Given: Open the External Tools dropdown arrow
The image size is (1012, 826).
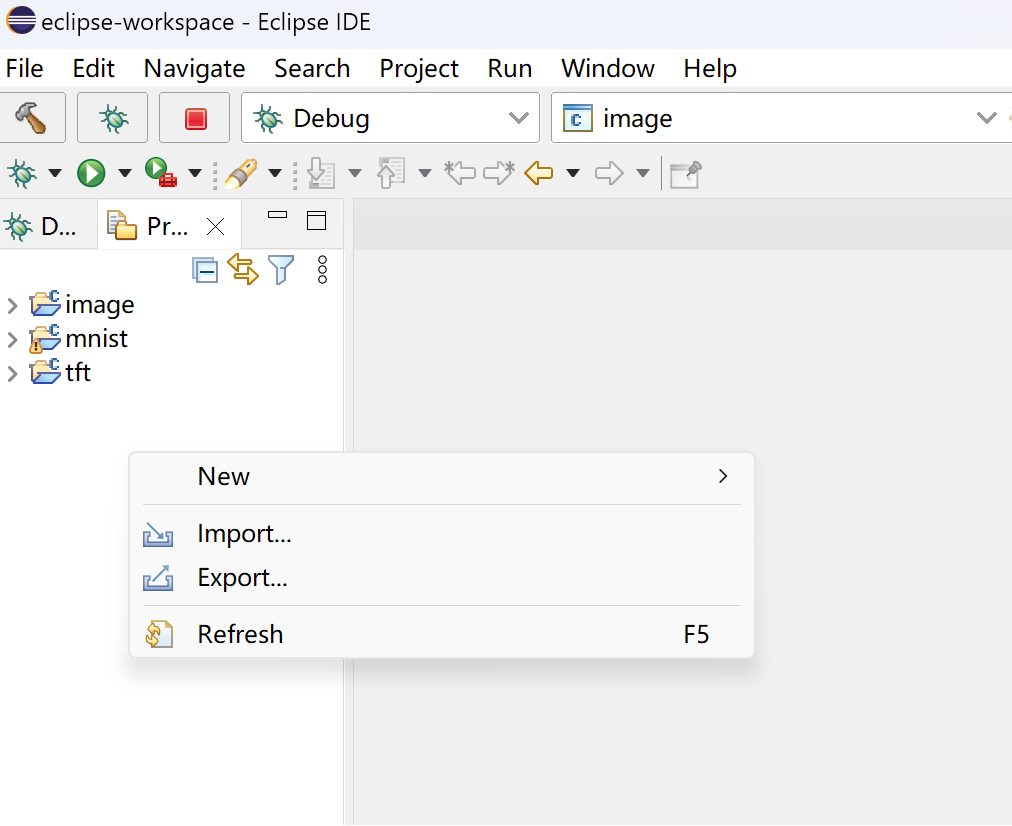Looking at the screenshot, I should click(x=195, y=173).
